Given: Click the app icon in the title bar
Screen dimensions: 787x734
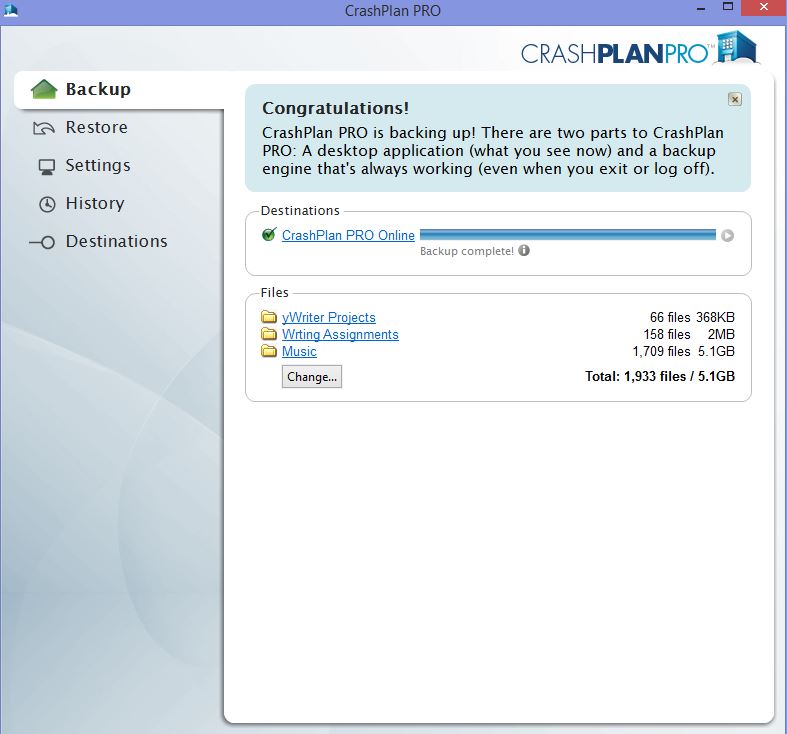Looking at the screenshot, I should click(x=11, y=10).
